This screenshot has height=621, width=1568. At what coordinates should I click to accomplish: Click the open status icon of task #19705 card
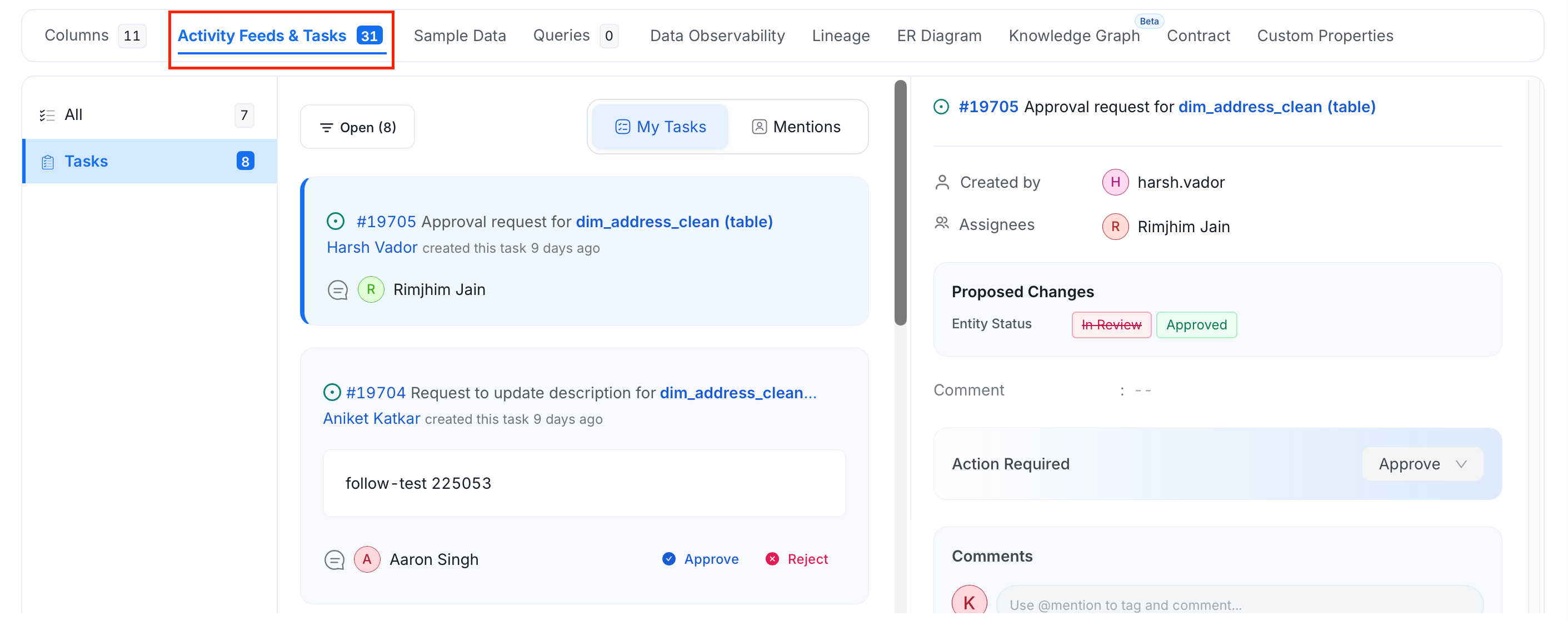pos(336,222)
